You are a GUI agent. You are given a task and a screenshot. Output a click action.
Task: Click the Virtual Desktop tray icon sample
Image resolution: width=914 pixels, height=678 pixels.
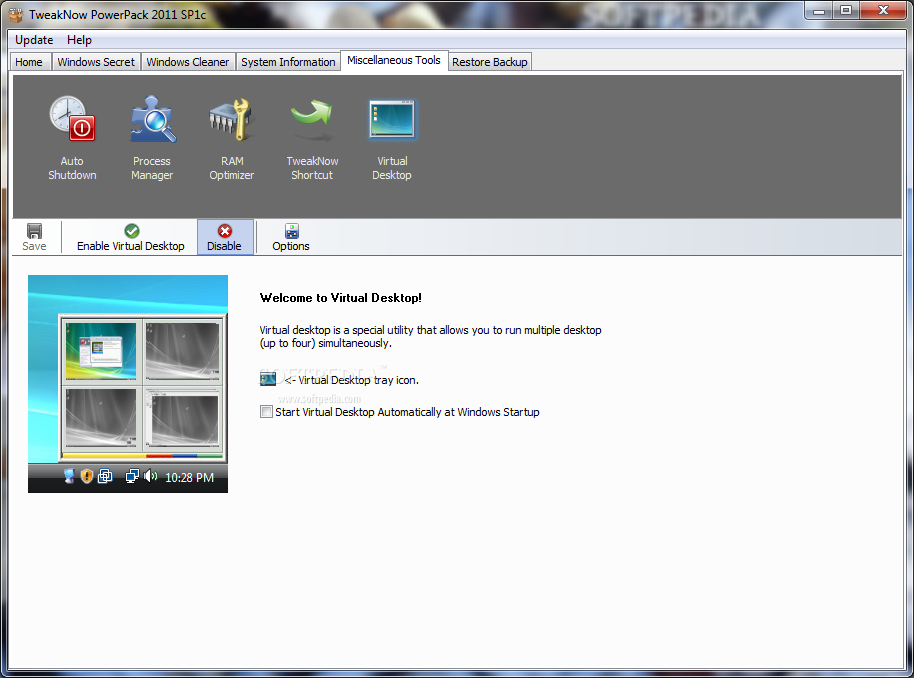point(268,379)
